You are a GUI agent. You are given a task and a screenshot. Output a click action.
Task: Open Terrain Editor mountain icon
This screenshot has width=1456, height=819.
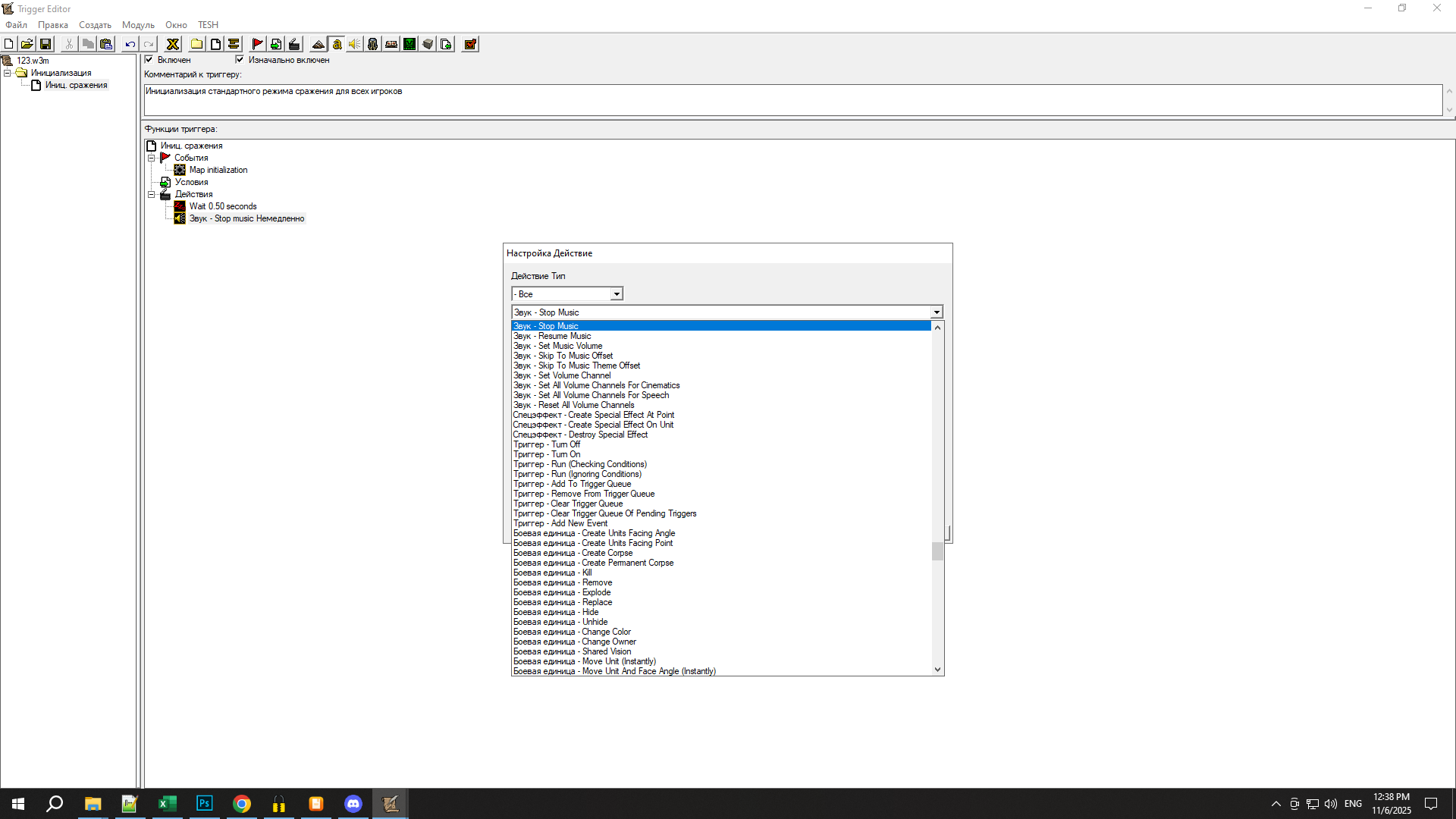[x=318, y=44]
